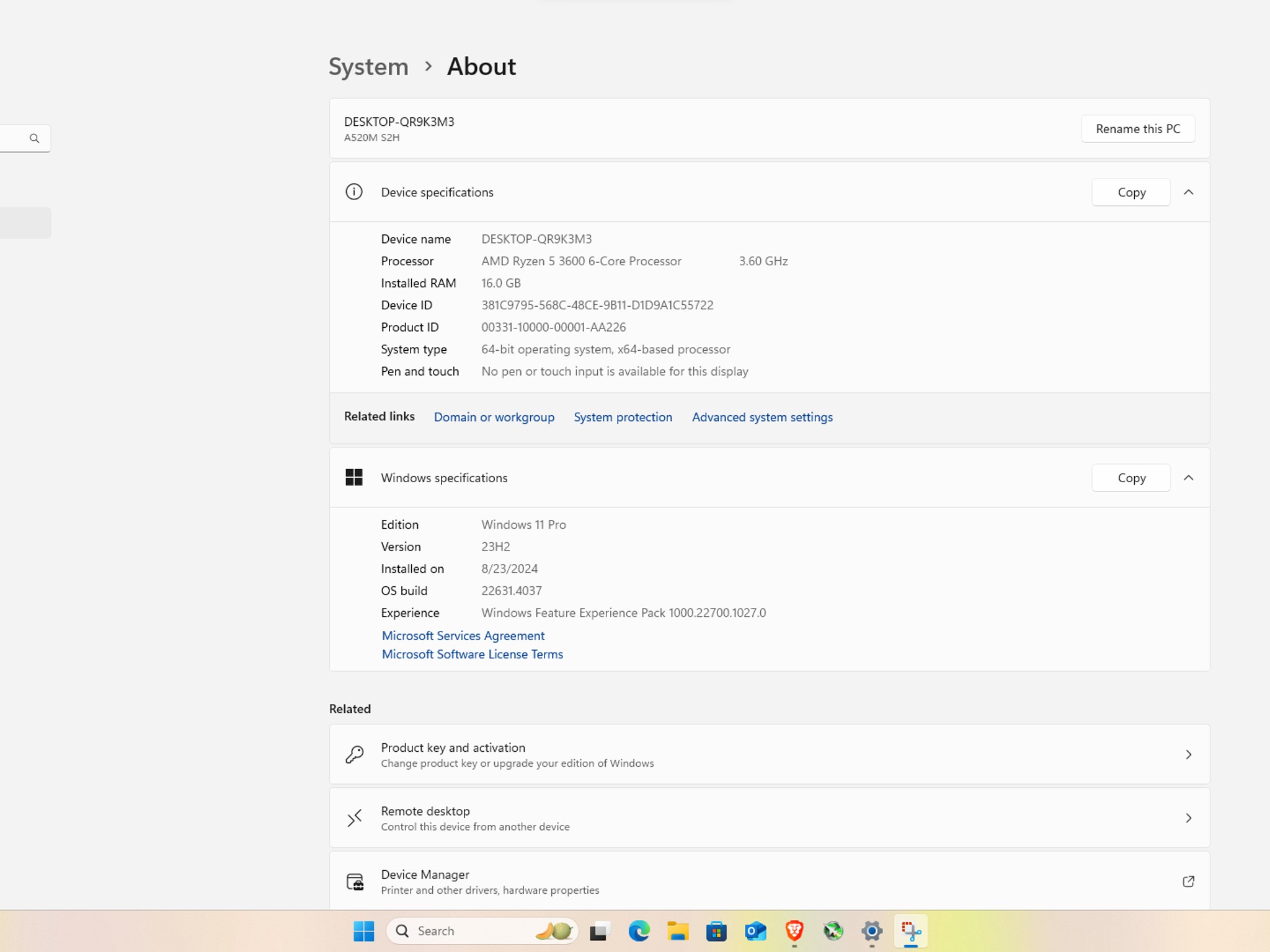The width and height of the screenshot is (1270, 952).
Task: Collapse the Device specifications section
Action: pos(1188,192)
